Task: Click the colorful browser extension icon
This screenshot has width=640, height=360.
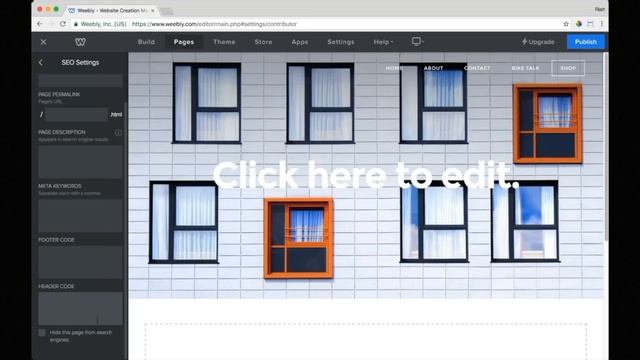Action: coord(578,24)
